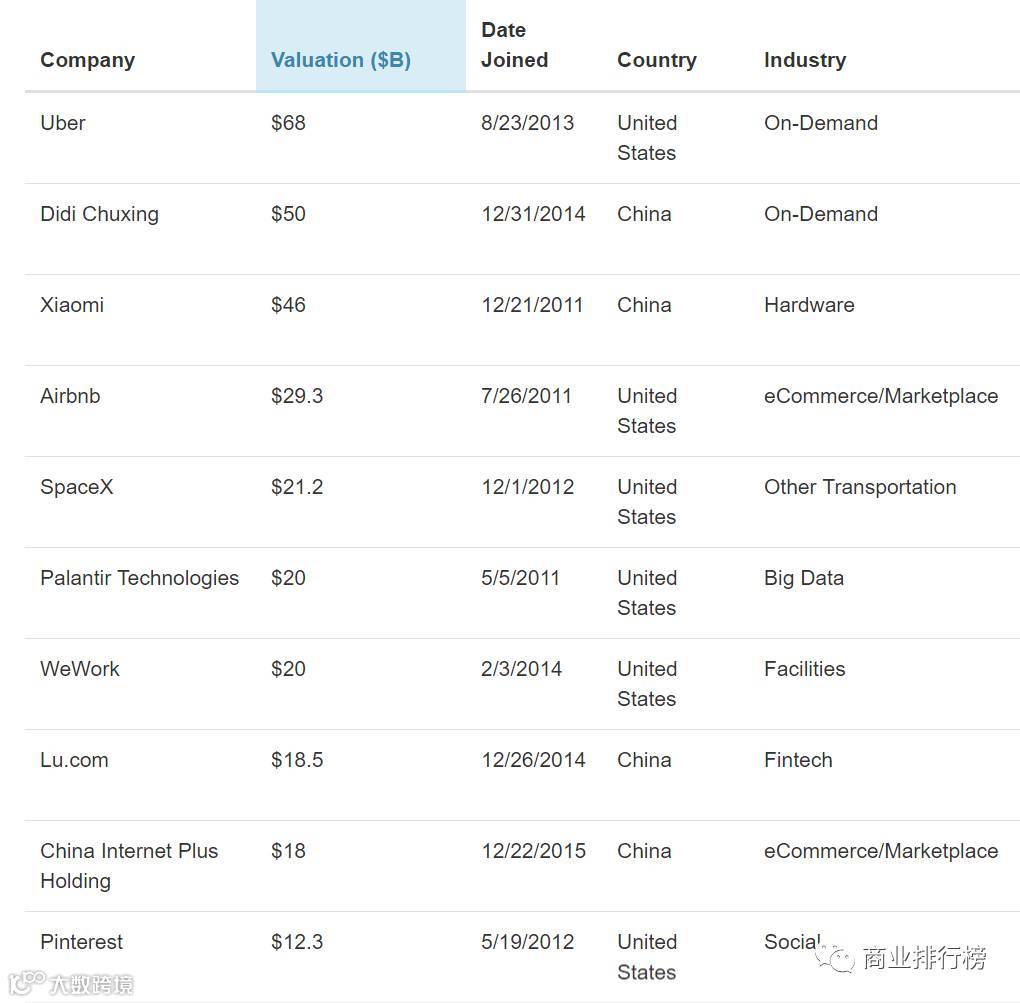Select the Palantir Technologies company name
This screenshot has width=1020, height=1003.
(x=140, y=578)
